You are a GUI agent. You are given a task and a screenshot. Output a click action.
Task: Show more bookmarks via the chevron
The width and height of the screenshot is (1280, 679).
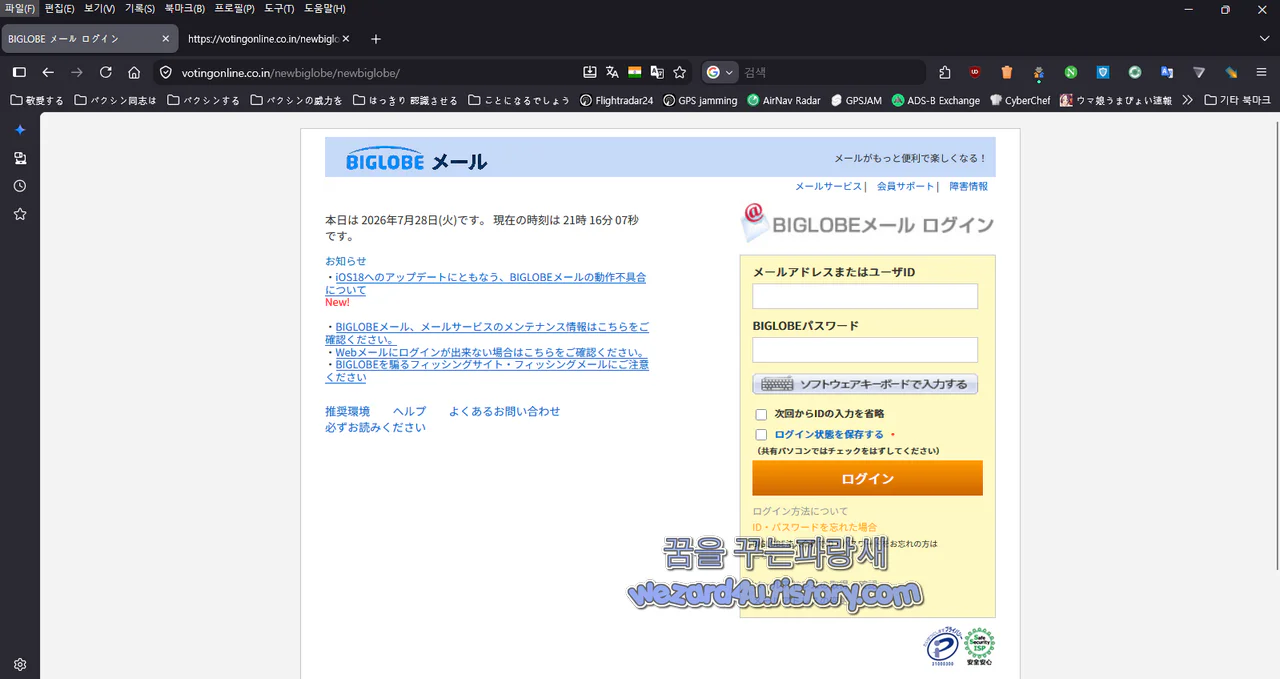(x=1187, y=100)
